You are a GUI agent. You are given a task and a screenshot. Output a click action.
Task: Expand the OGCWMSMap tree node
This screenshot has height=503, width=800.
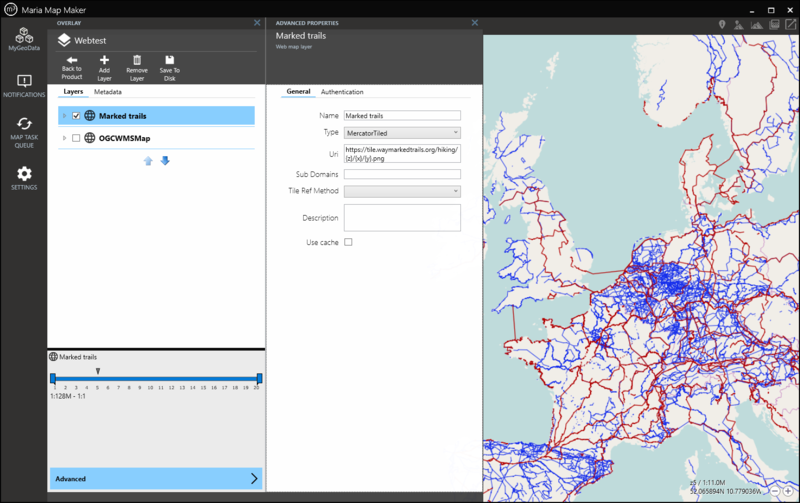pos(64,138)
